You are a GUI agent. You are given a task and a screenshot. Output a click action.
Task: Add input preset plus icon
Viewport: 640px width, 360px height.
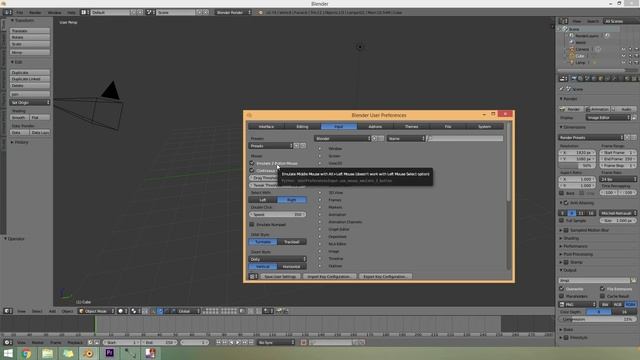pyautogui.click(x=297, y=146)
